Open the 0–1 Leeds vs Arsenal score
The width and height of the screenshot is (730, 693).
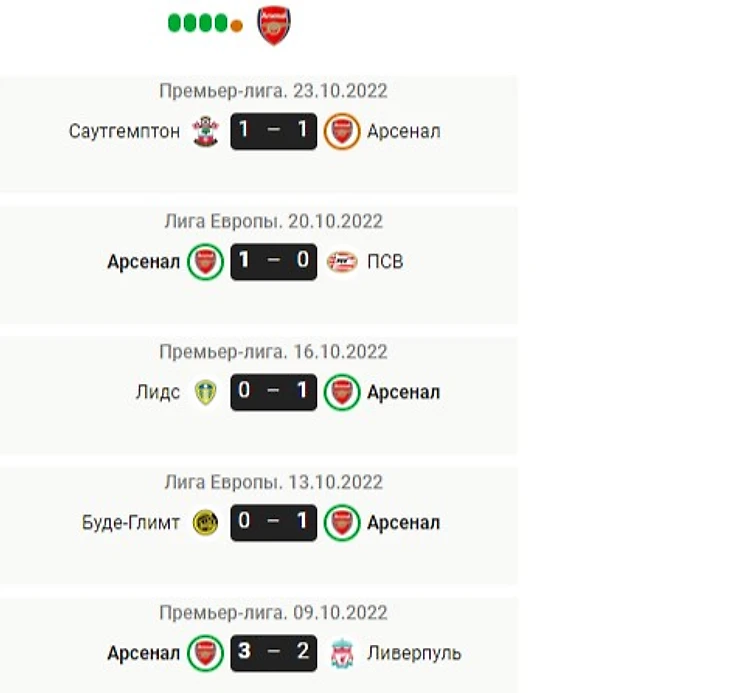coord(273,392)
